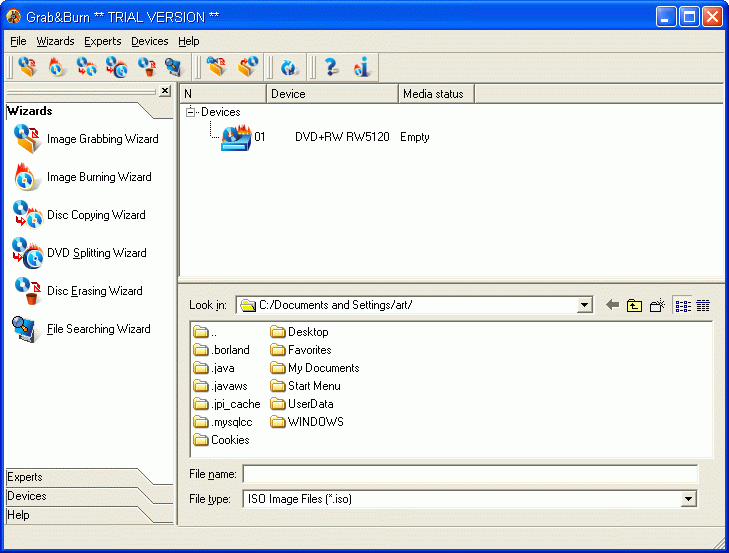
Task: Collapse the Devices tree node
Action: click(190, 112)
